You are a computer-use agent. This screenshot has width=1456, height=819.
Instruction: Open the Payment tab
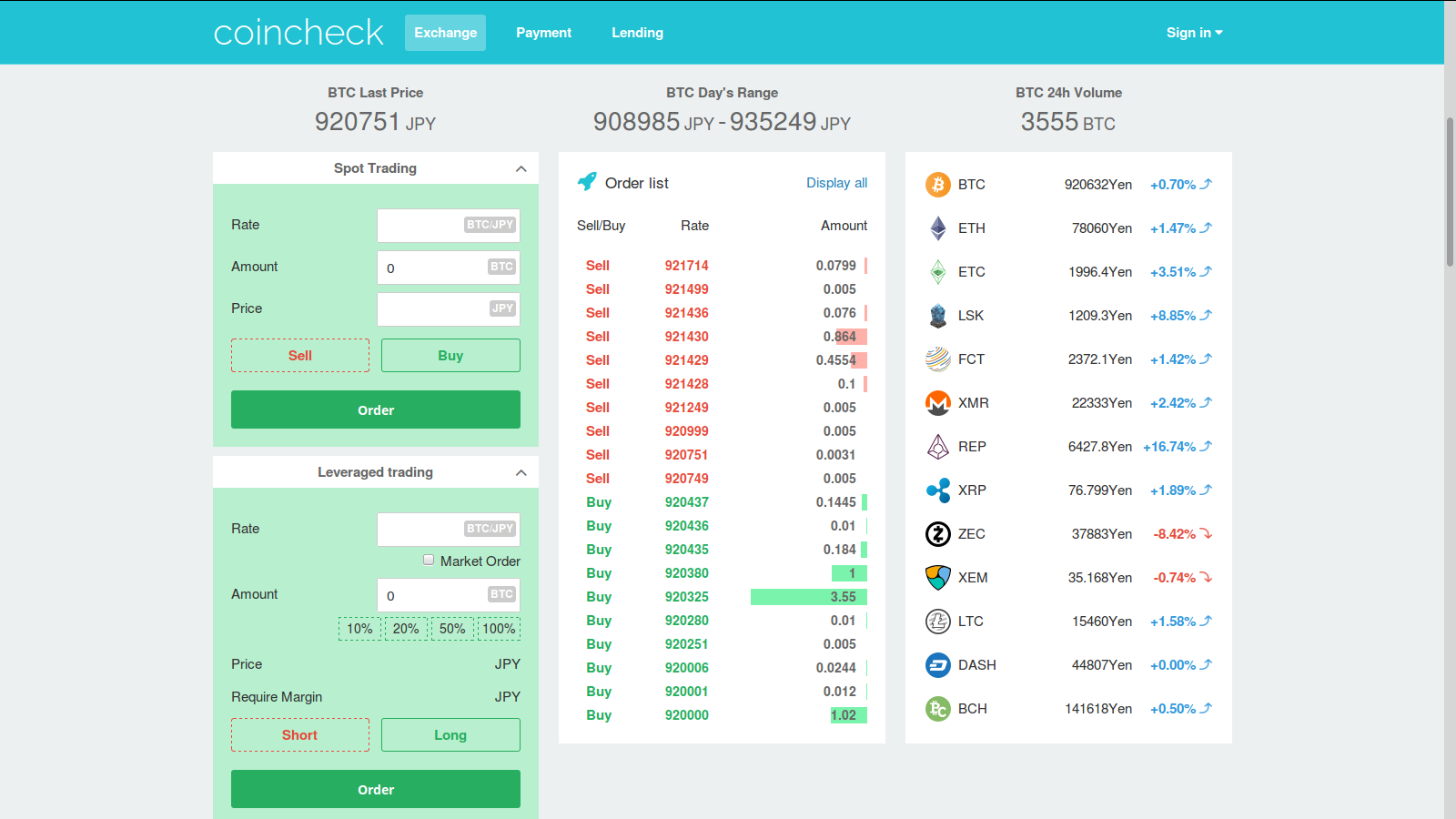coord(544,33)
